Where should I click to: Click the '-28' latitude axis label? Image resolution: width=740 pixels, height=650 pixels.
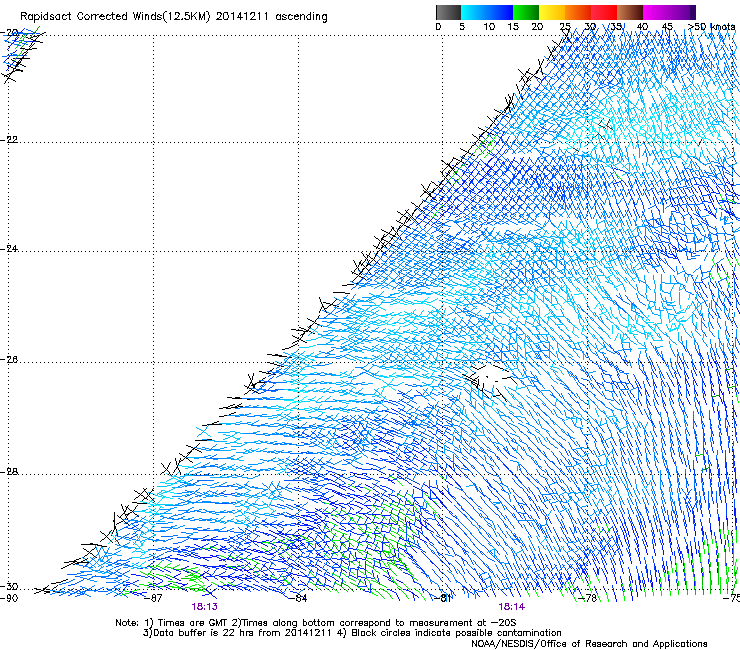9,472
